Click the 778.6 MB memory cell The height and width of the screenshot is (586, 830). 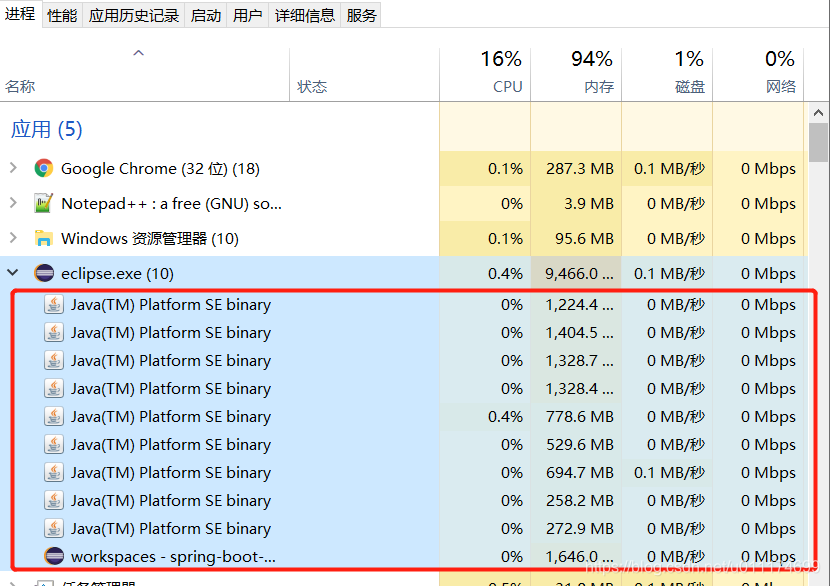pyautogui.click(x=576, y=417)
